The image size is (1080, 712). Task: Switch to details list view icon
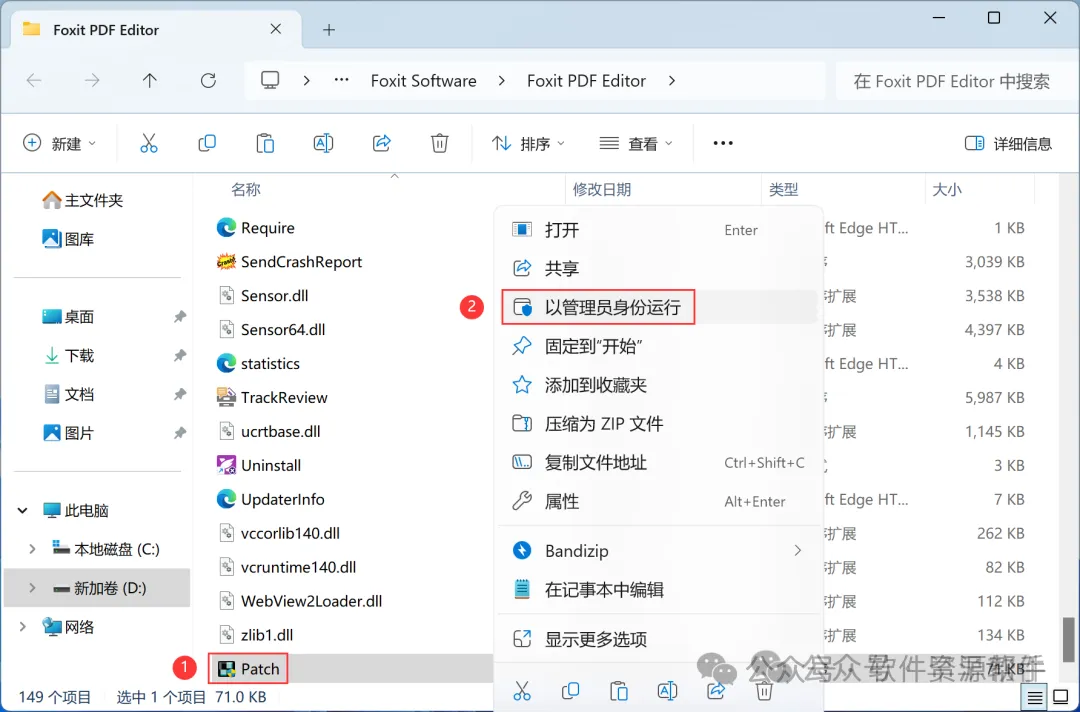pos(1035,698)
